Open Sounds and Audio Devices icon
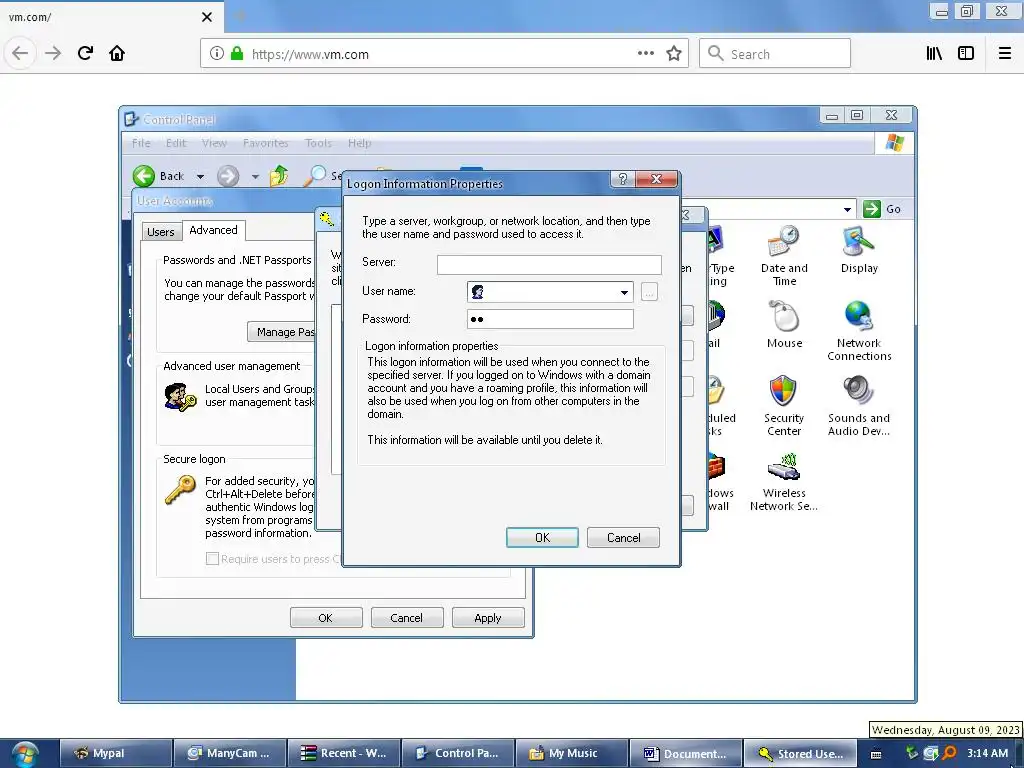 (x=859, y=406)
